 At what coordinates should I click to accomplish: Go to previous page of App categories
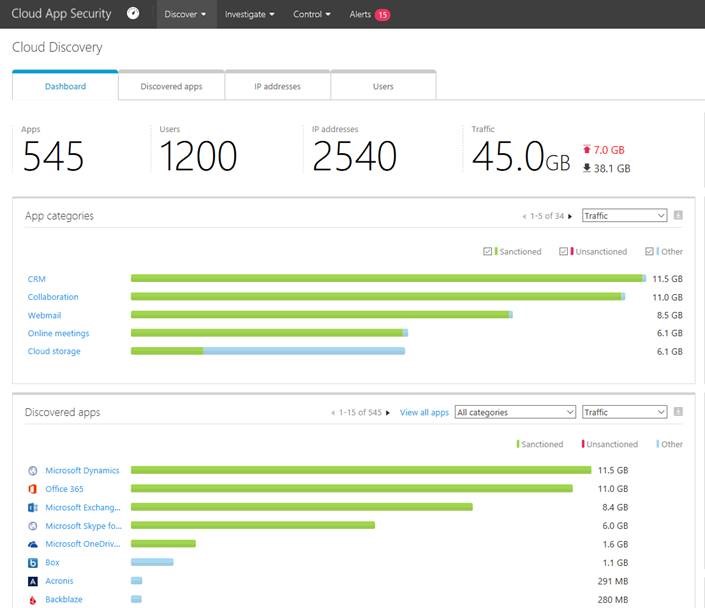pyautogui.click(x=524, y=216)
